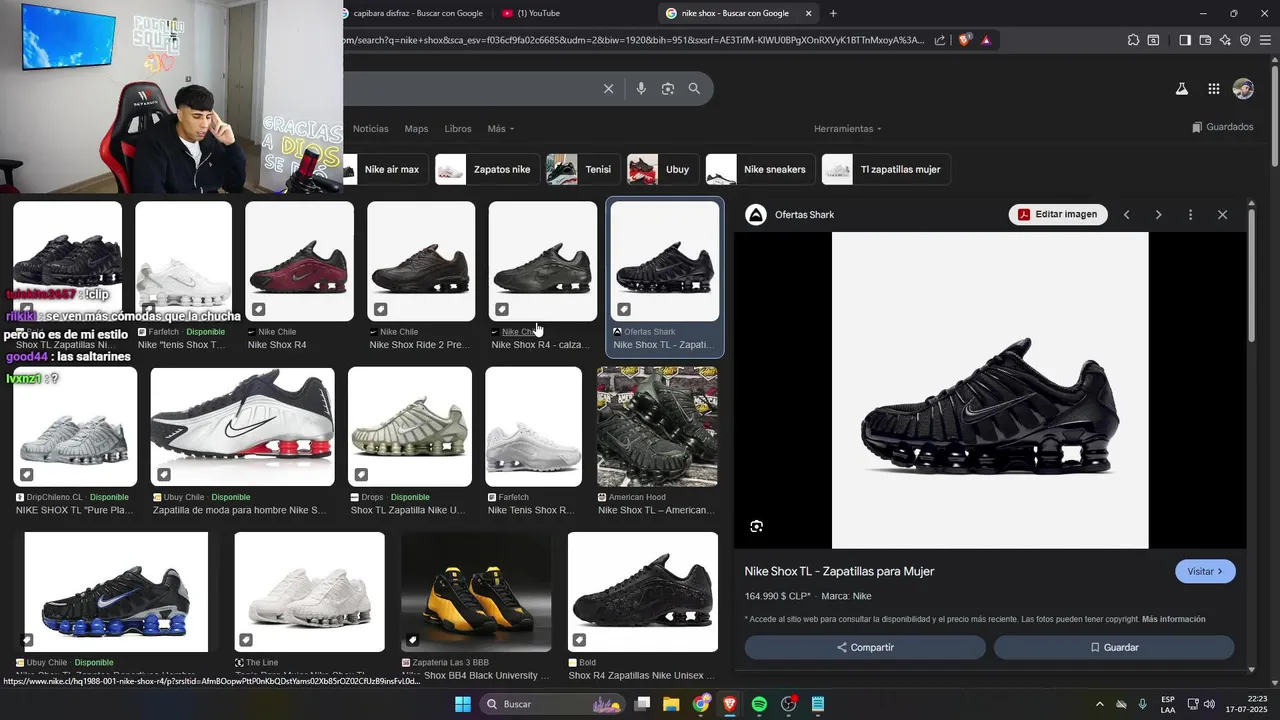Open OBS Studio from the taskbar
Image resolution: width=1280 pixels, height=720 pixels.
[789, 704]
